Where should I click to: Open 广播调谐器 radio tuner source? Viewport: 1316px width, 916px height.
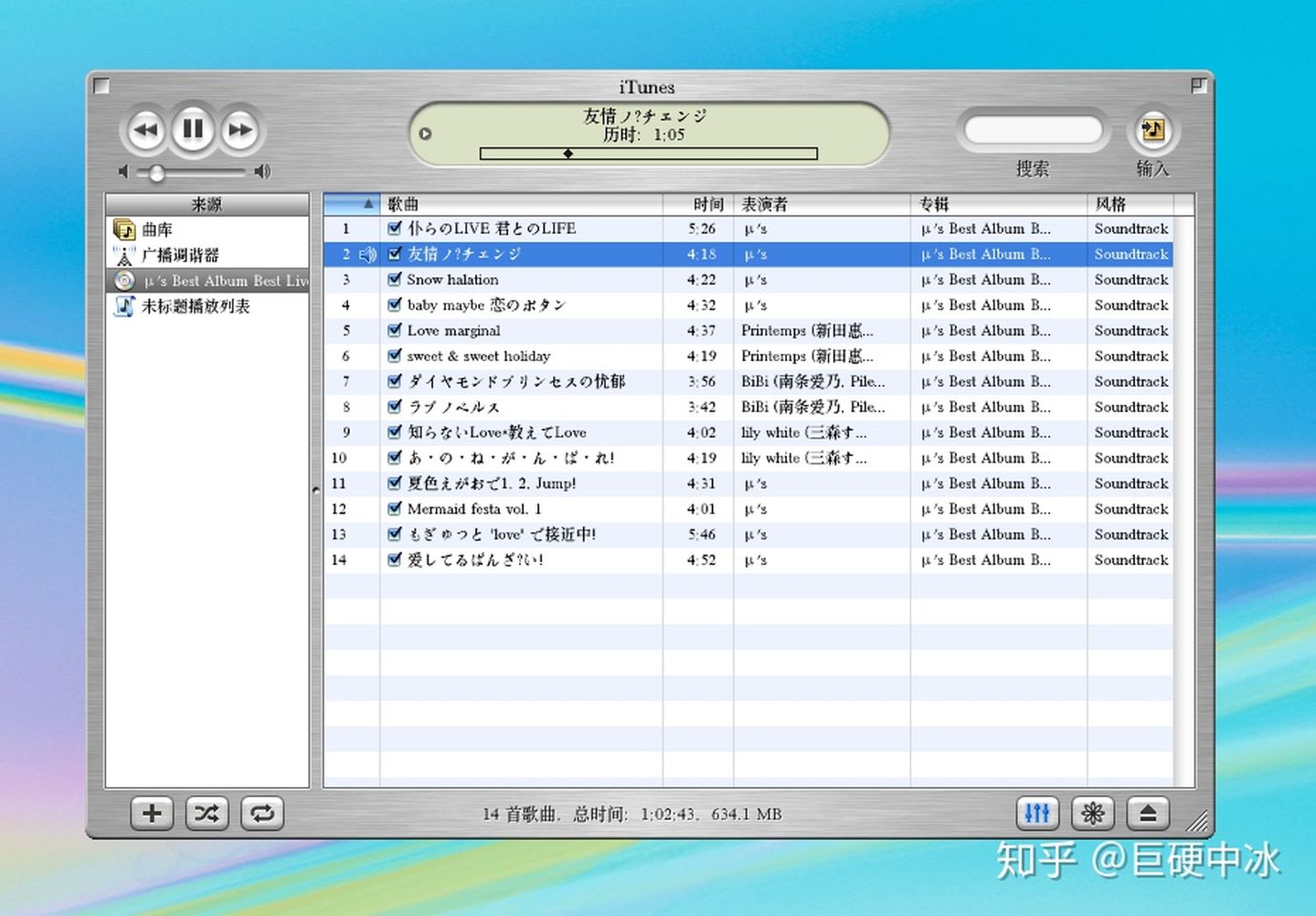click(179, 255)
